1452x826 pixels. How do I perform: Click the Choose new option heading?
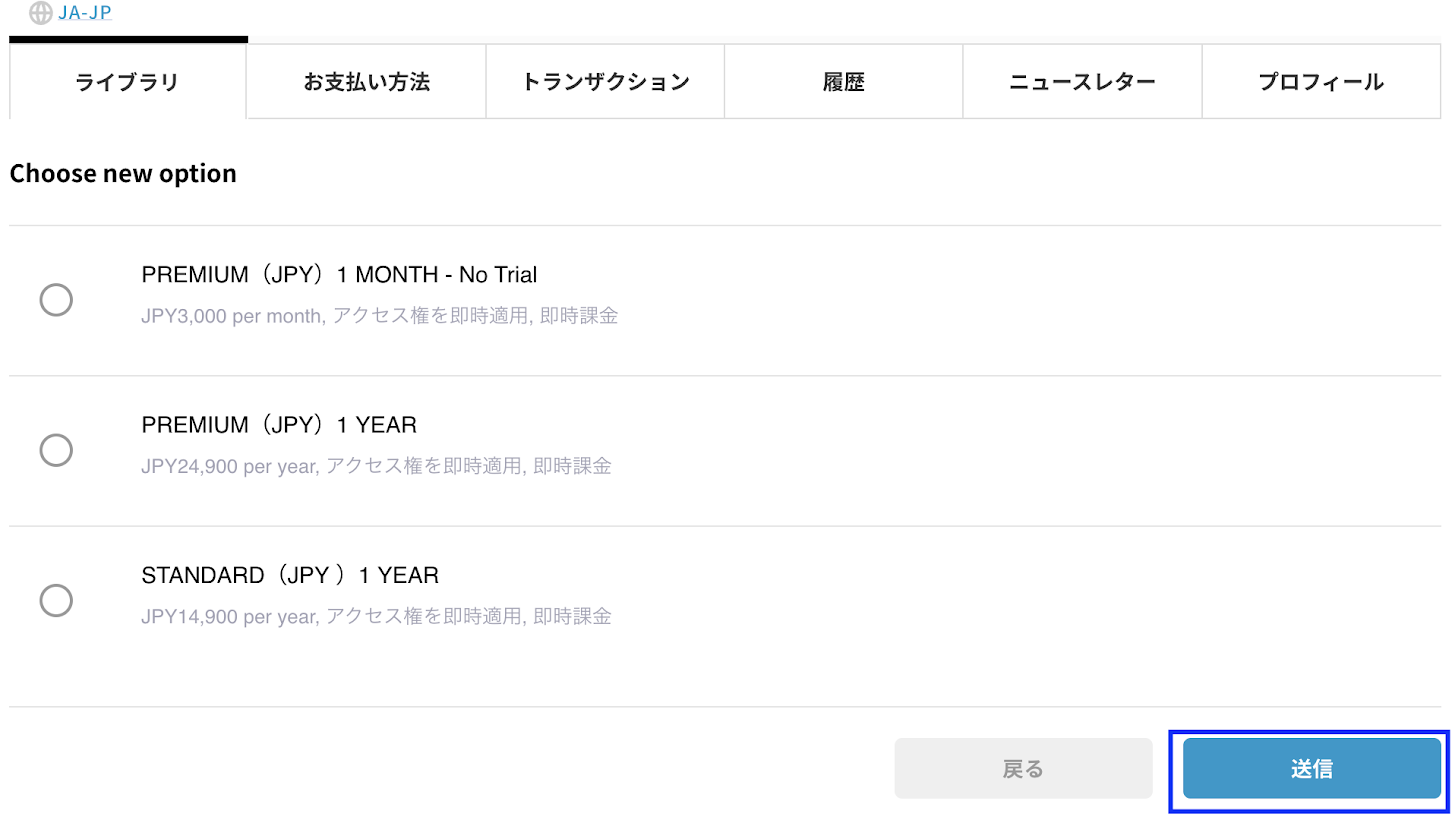[x=123, y=173]
